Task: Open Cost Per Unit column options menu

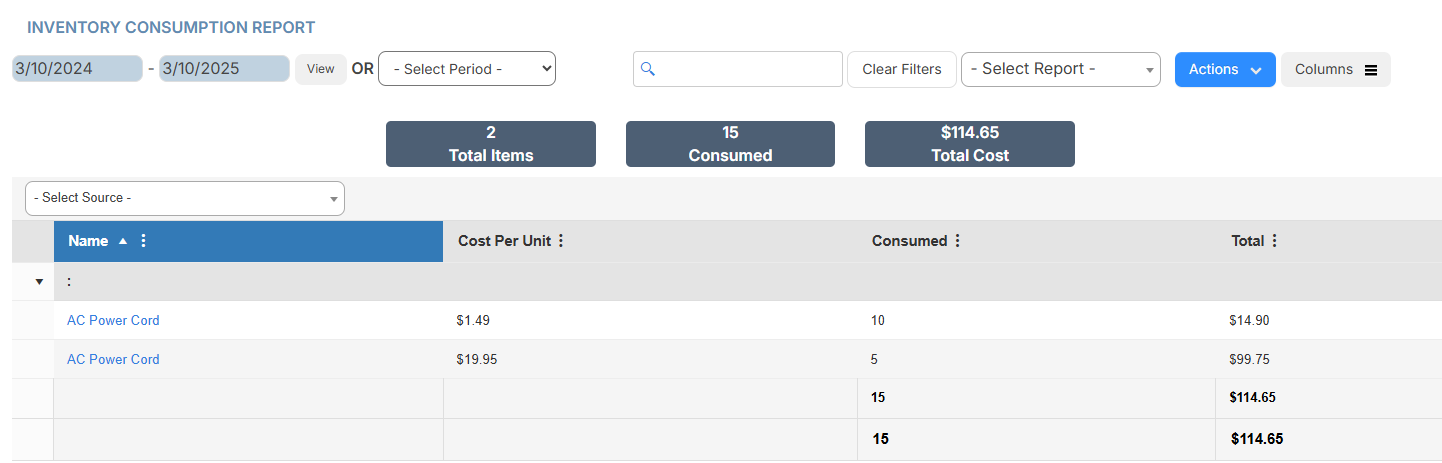Action: [x=560, y=241]
